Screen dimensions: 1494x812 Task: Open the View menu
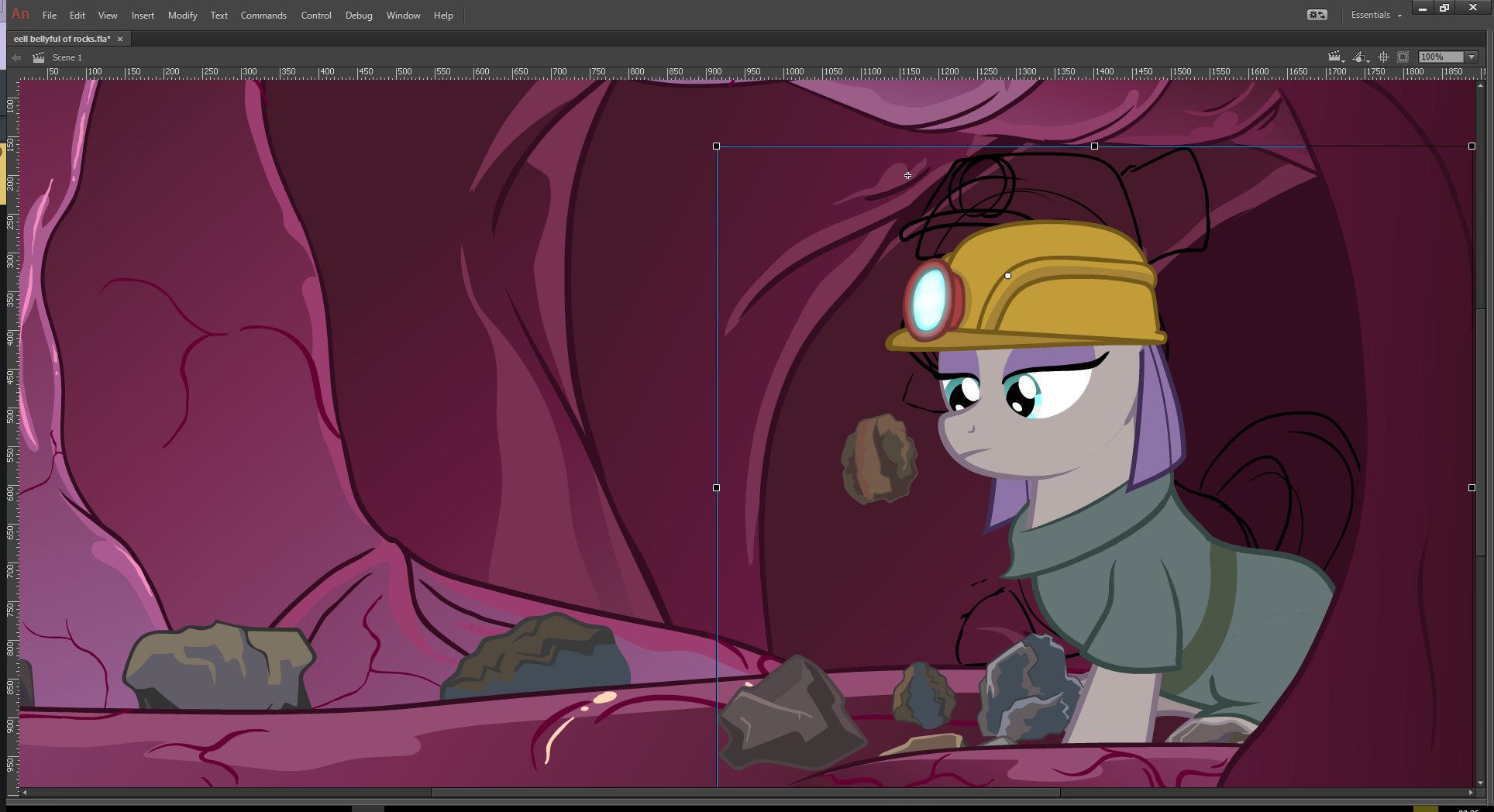tap(108, 15)
